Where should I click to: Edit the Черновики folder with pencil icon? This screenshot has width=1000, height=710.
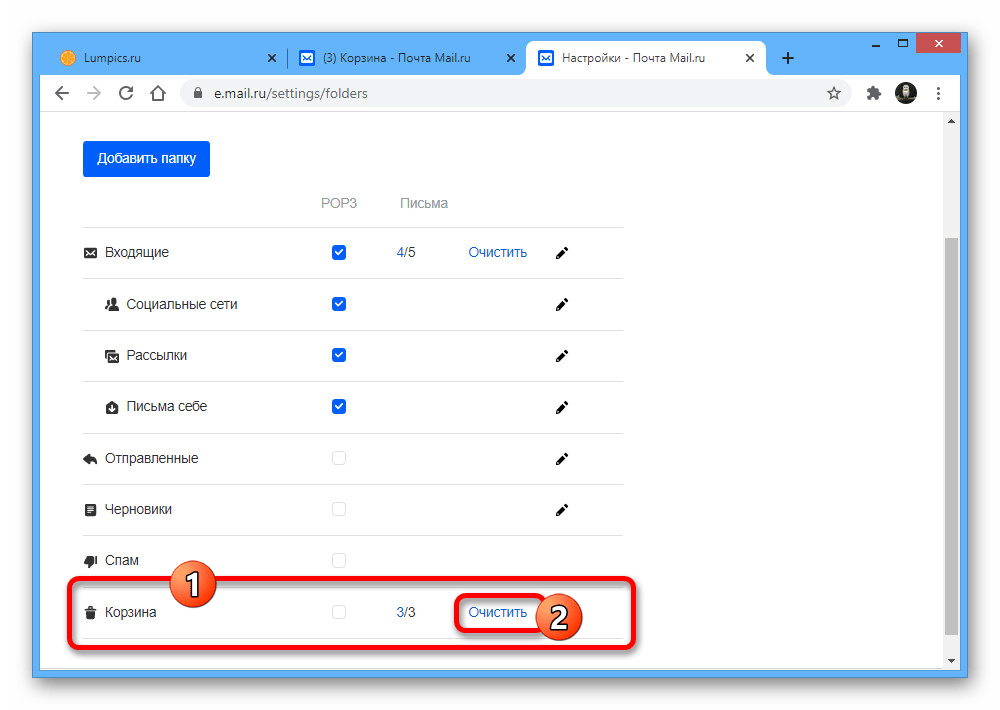[562, 510]
